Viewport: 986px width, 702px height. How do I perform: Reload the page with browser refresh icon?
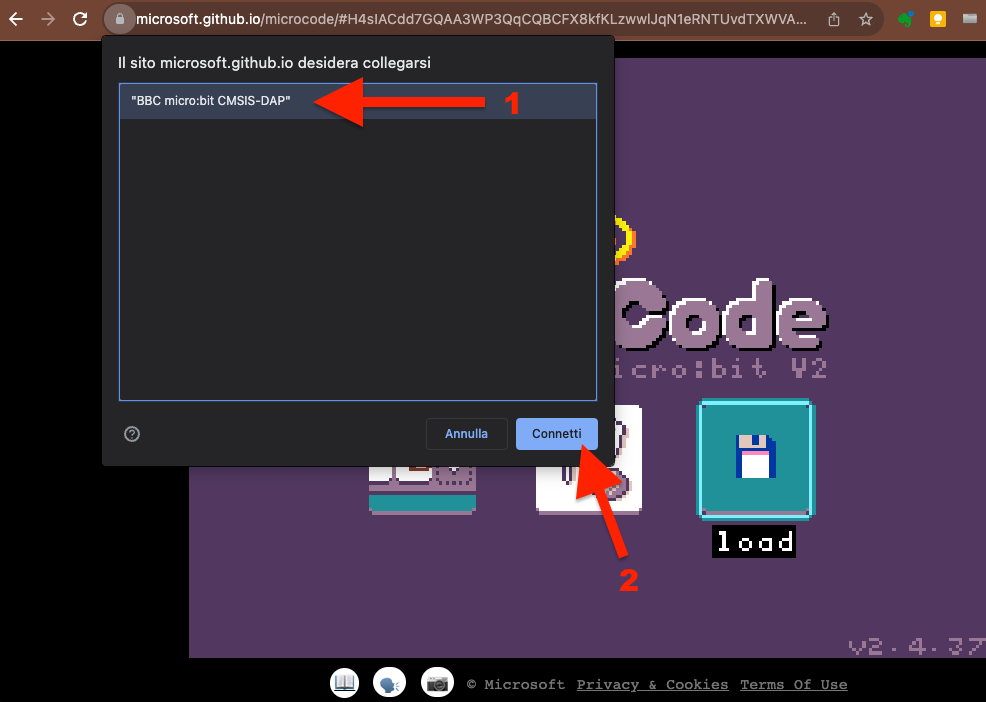(x=80, y=19)
